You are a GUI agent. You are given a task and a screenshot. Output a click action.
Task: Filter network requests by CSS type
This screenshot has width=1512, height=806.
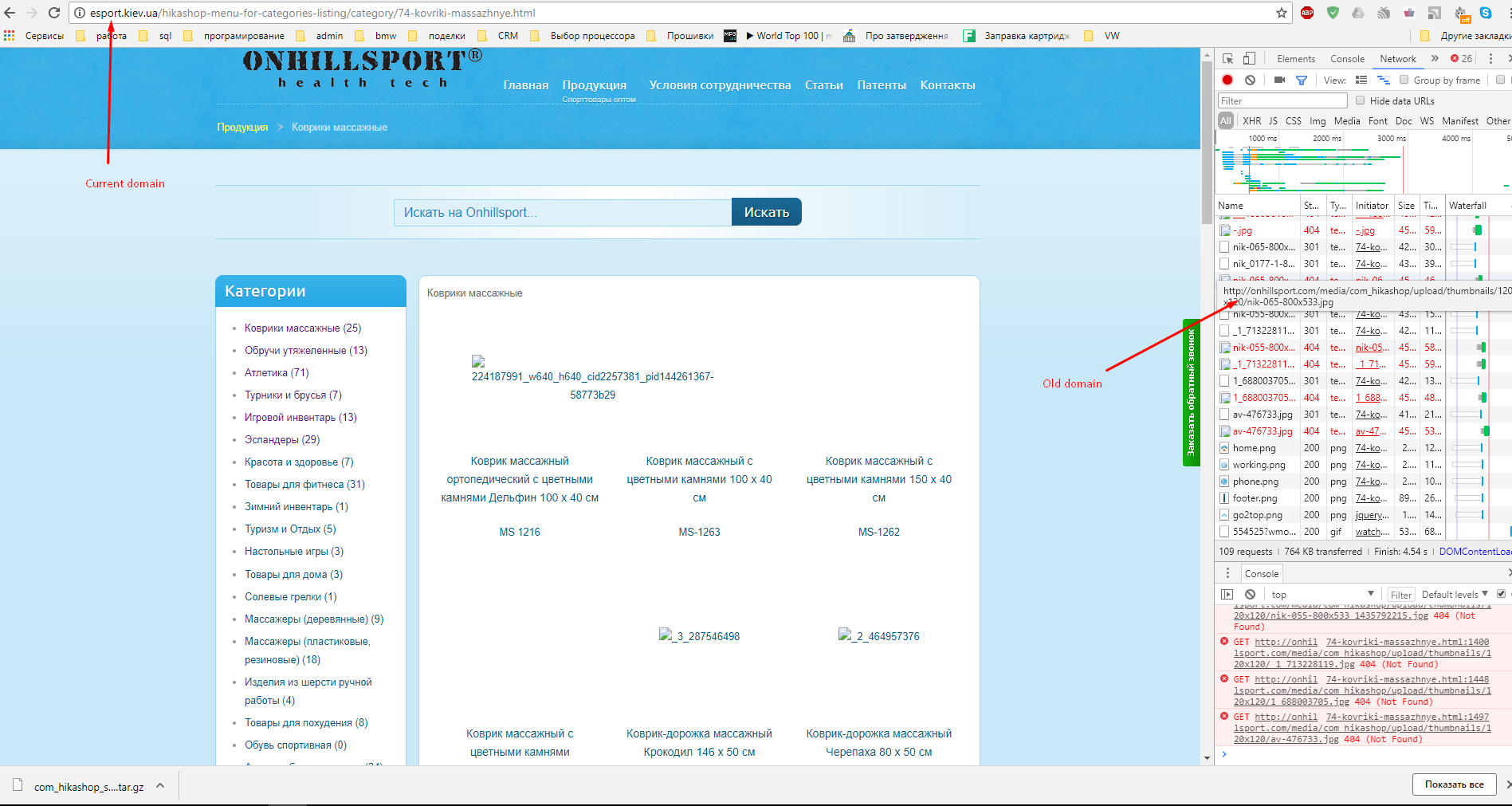(x=1293, y=121)
